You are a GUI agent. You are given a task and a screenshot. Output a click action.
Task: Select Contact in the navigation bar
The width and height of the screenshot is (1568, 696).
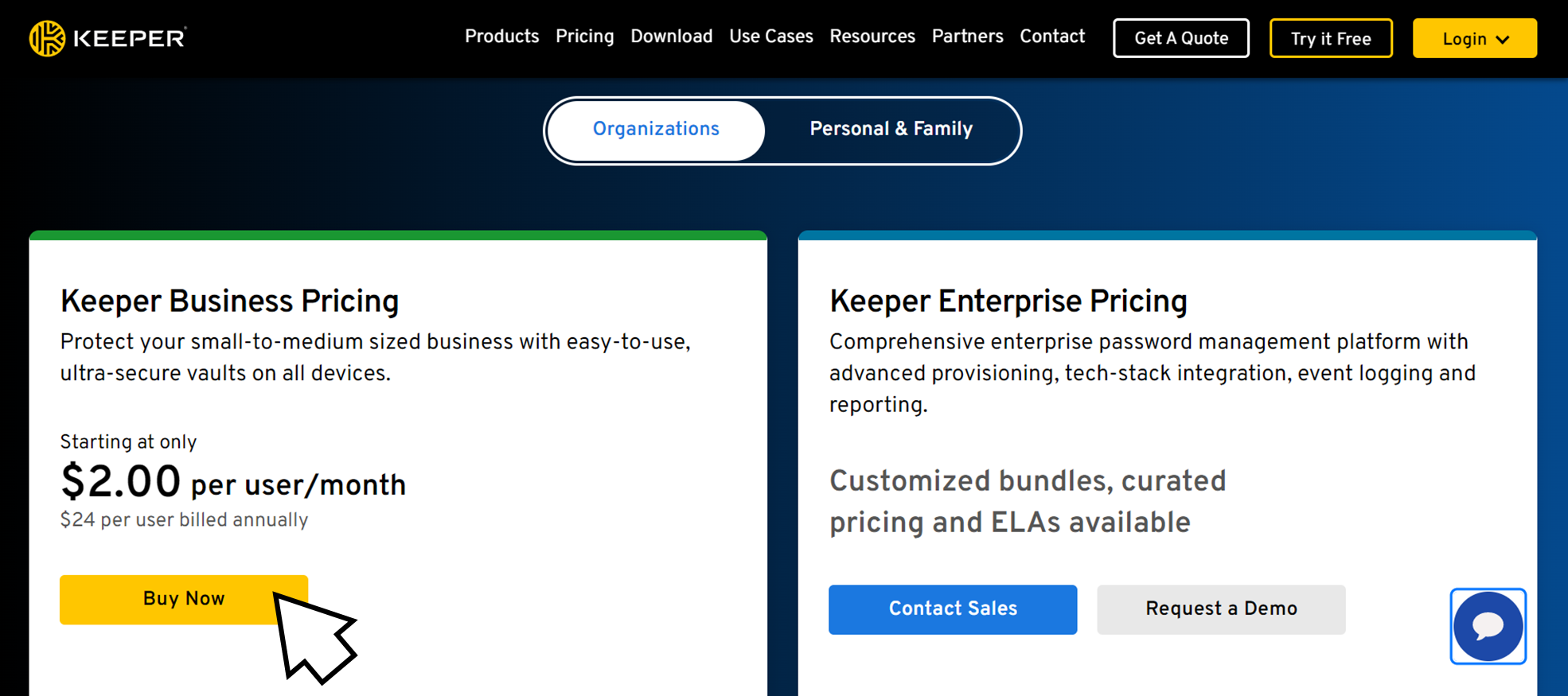tap(1052, 37)
